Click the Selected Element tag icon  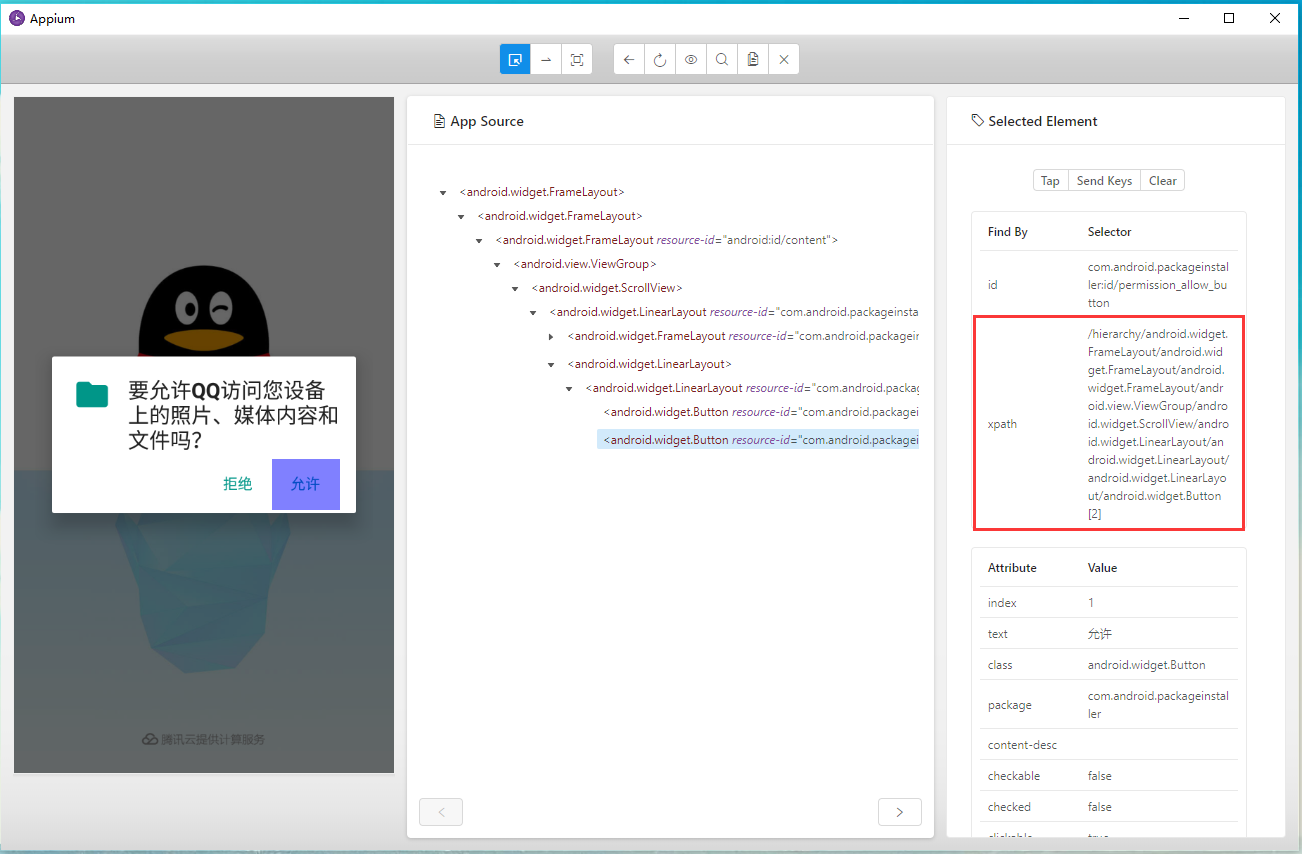coord(977,121)
